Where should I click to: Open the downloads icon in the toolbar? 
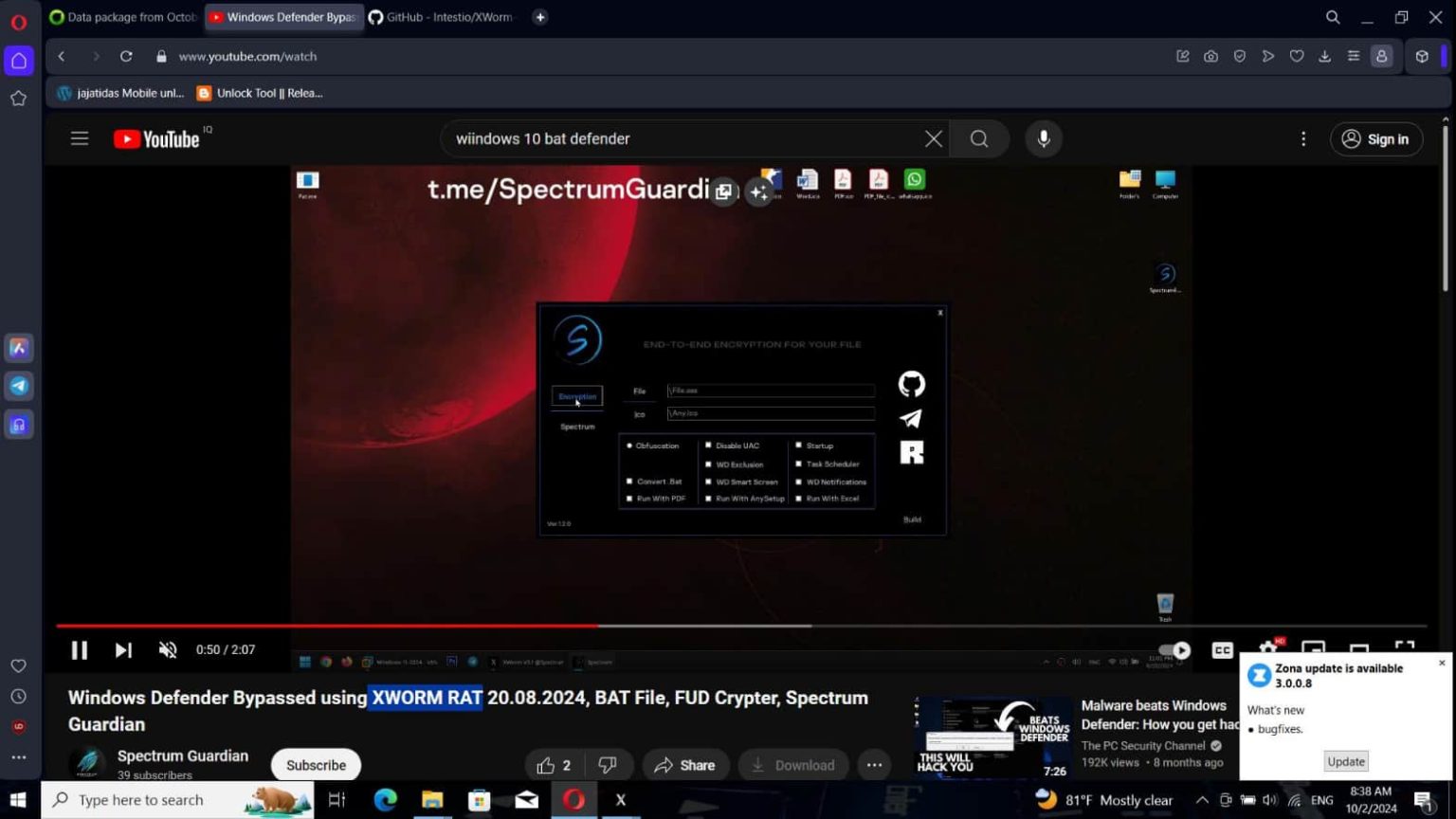point(1324,57)
